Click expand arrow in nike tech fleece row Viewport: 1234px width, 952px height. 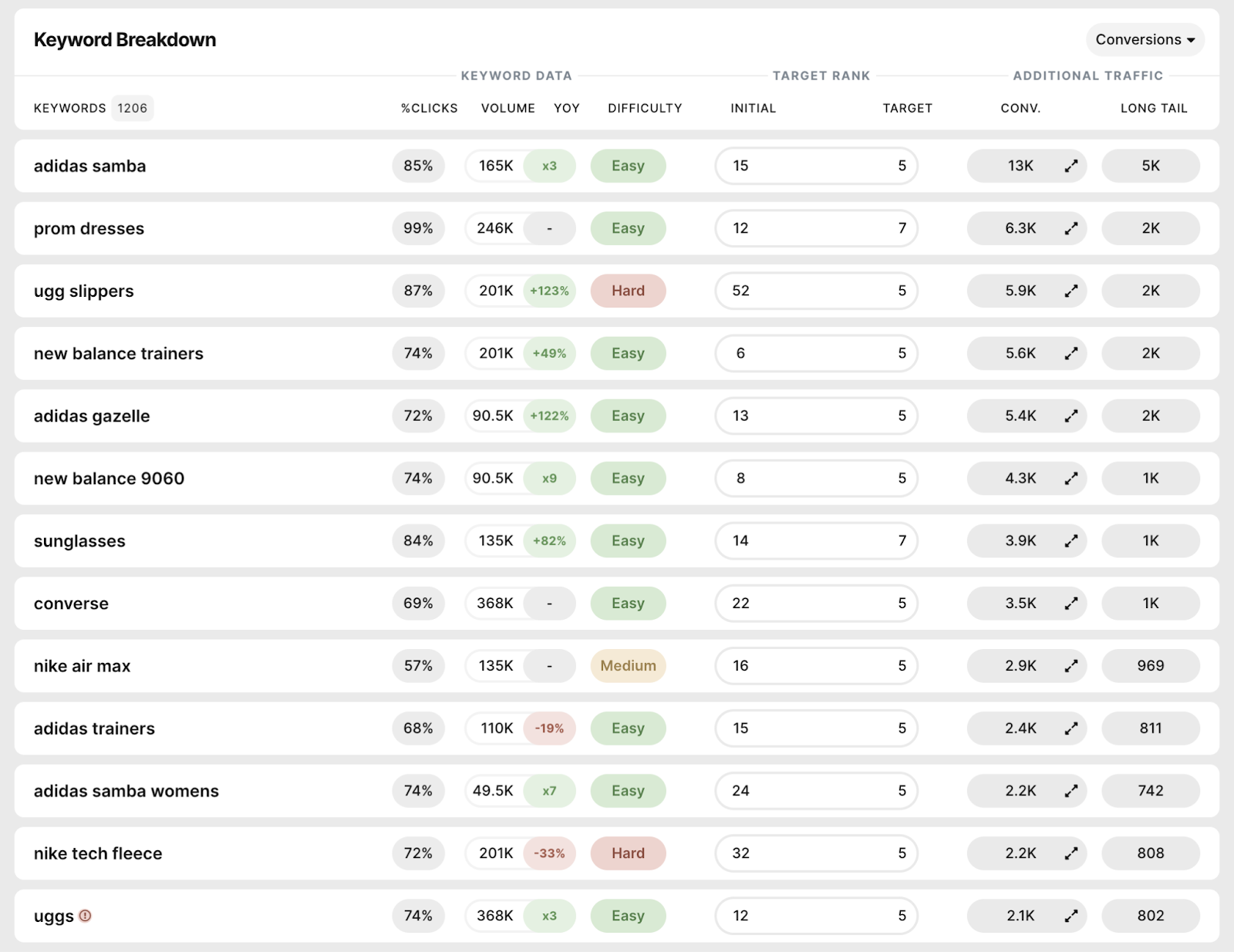[1070, 853]
